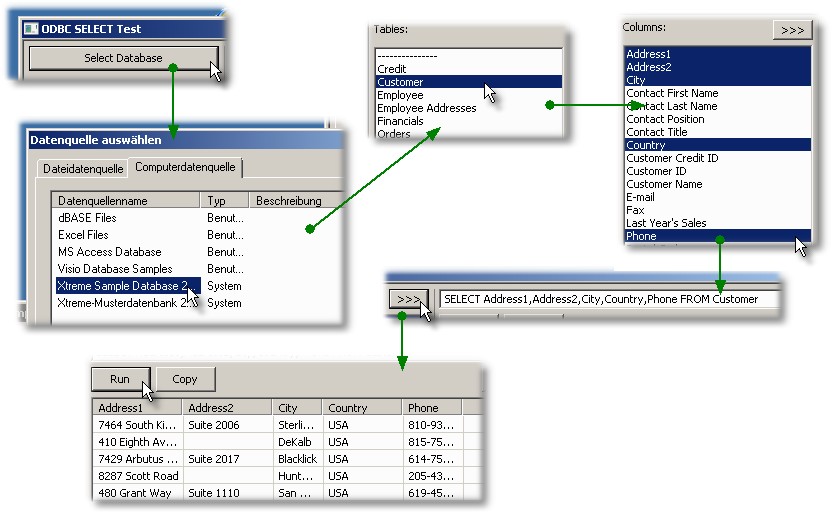Click the >>> button beside Columns label
Image resolution: width=836 pixels, height=519 pixels.
coord(792,30)
